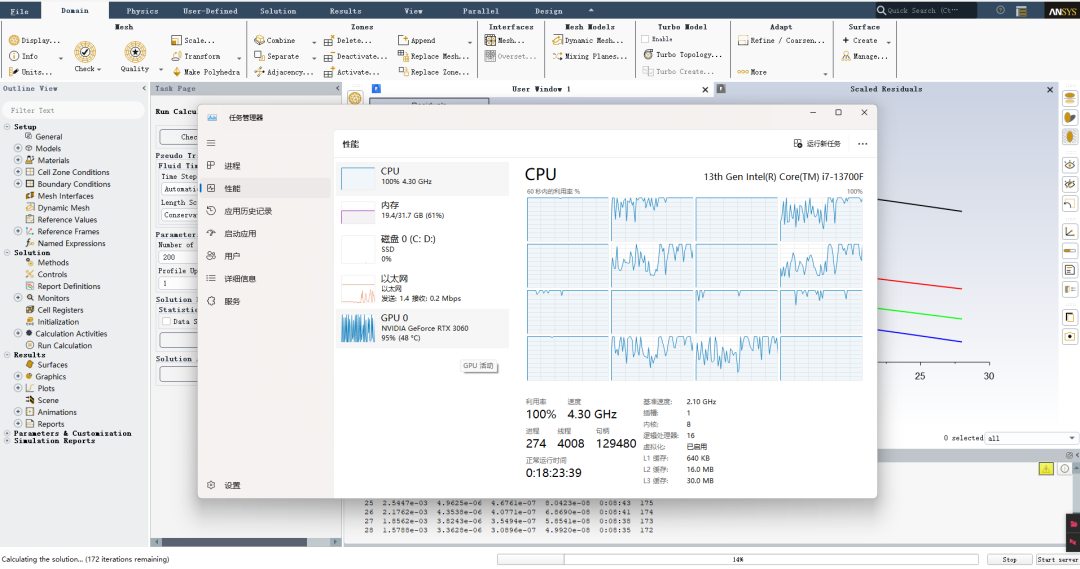Switch to the Physics ribbon tab
Image resolution: width=1080 pixels, height=569 pixels.
(x=142, y=11)
